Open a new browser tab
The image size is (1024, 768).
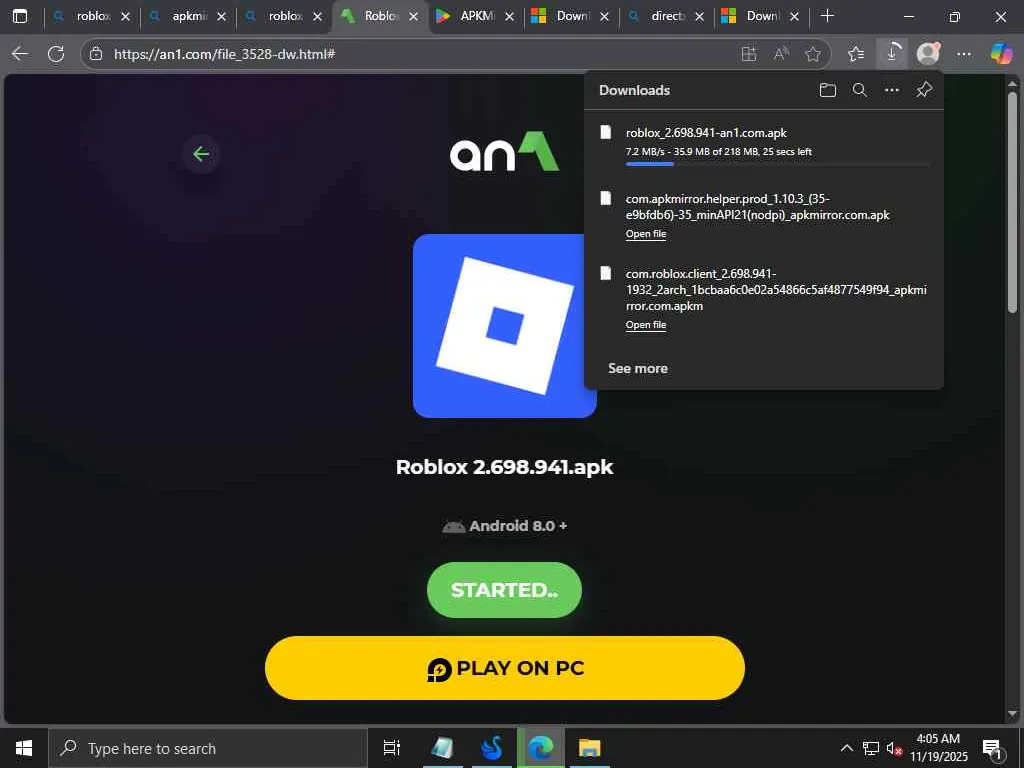pyautogui.click(x=827, y=16)
